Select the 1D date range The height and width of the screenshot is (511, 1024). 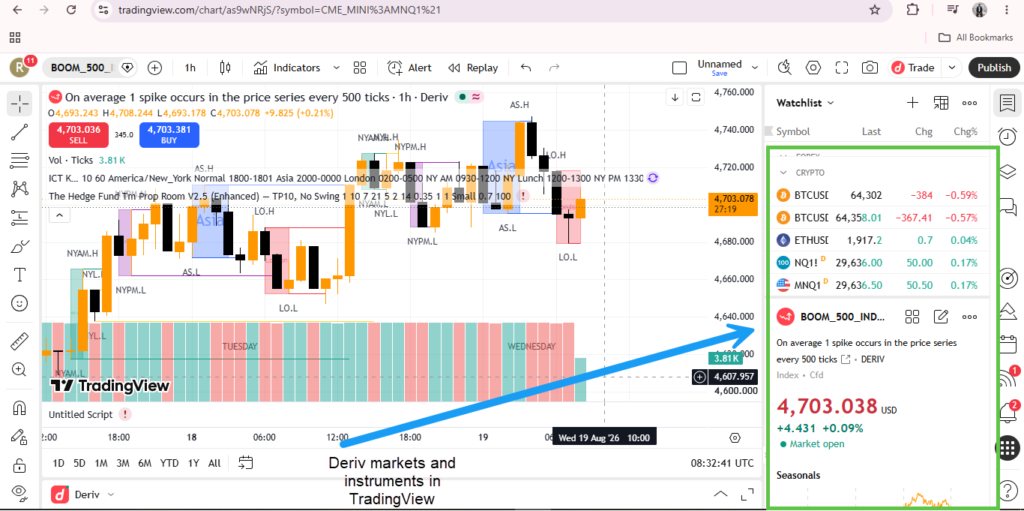click(58, 463)
